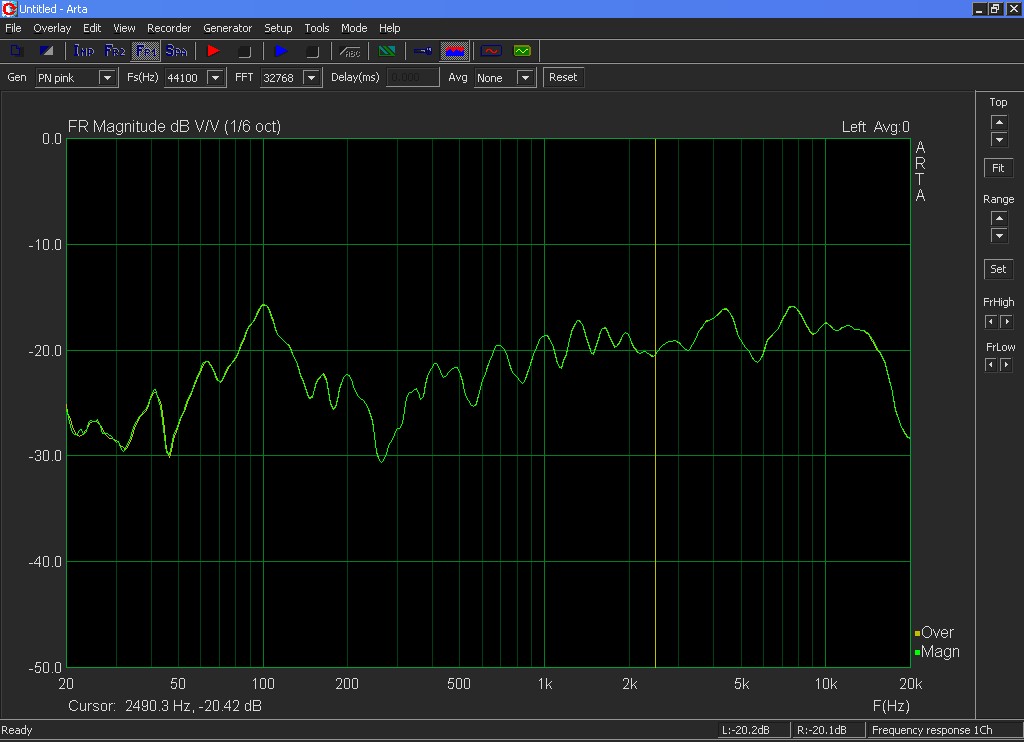
Task: Click the blue microphone/probe toolbar icon
Action: click(x=423, y=50)
